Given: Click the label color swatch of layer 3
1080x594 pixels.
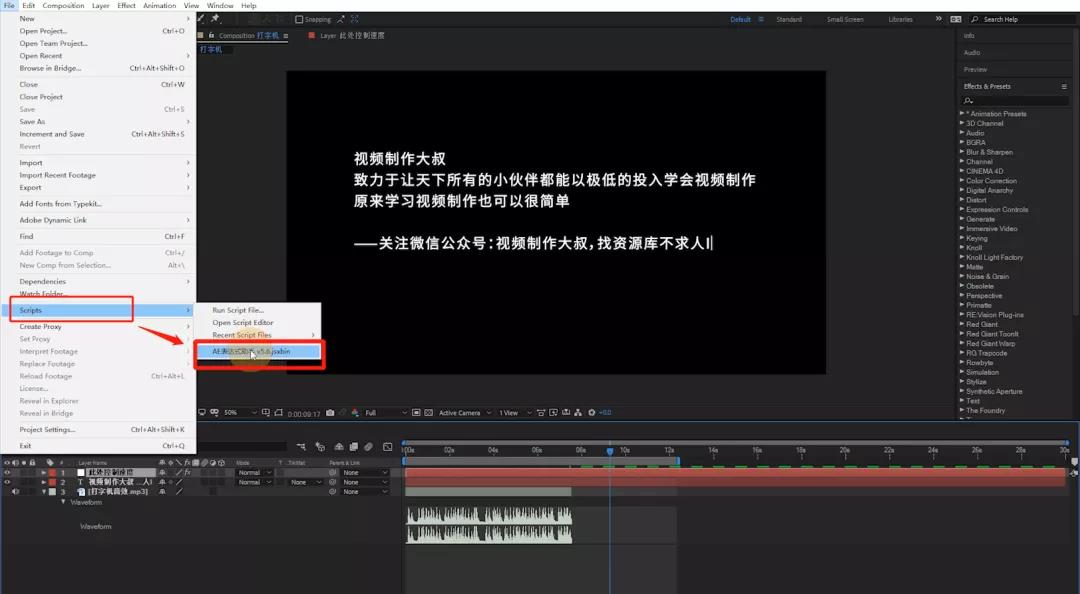Looking at the screenshot, I should (52, 491).
